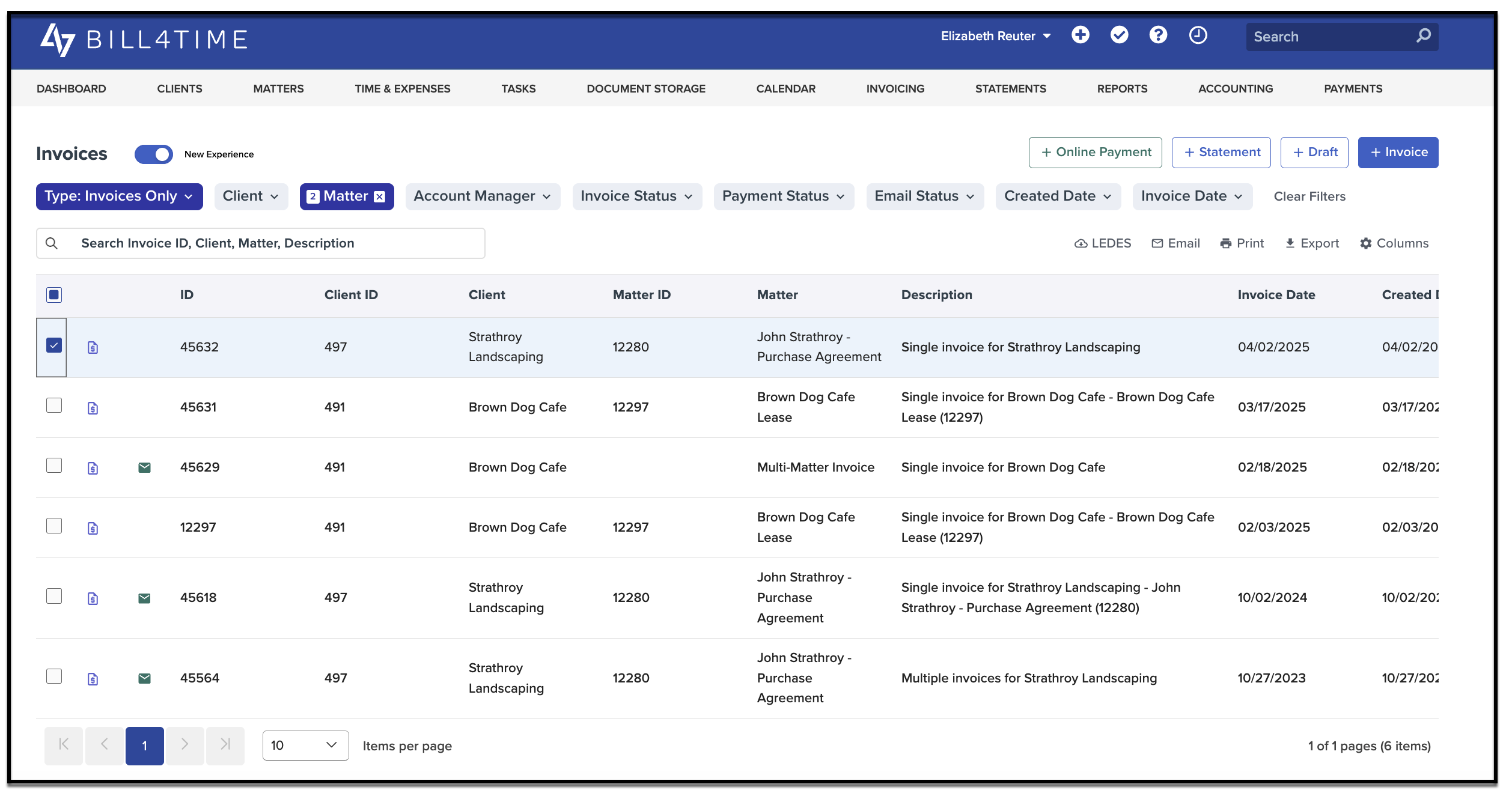Focus the header Search box
This screenshot has height=799, width=1512.
coord(1342,37)
